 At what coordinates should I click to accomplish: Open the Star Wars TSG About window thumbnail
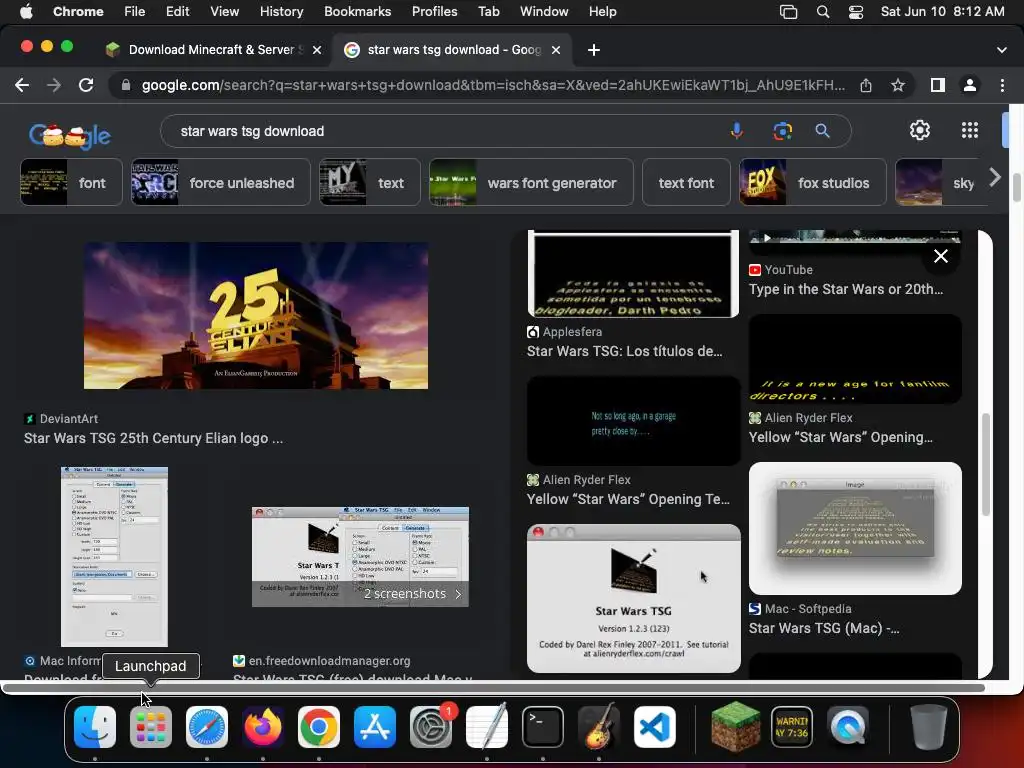click(x=633, y=598)
